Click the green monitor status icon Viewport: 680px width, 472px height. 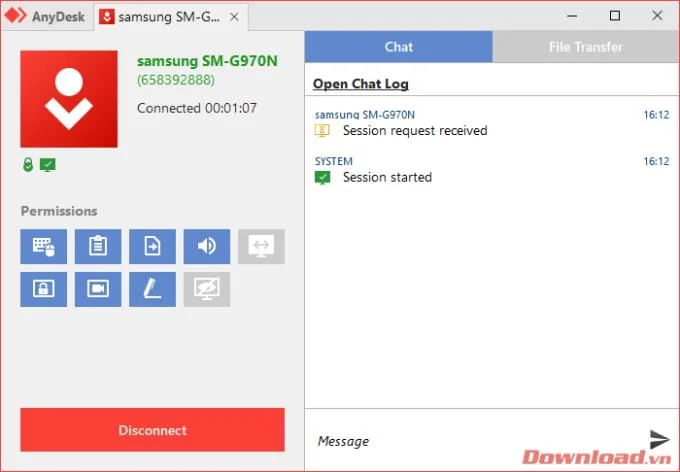[48, 165]
